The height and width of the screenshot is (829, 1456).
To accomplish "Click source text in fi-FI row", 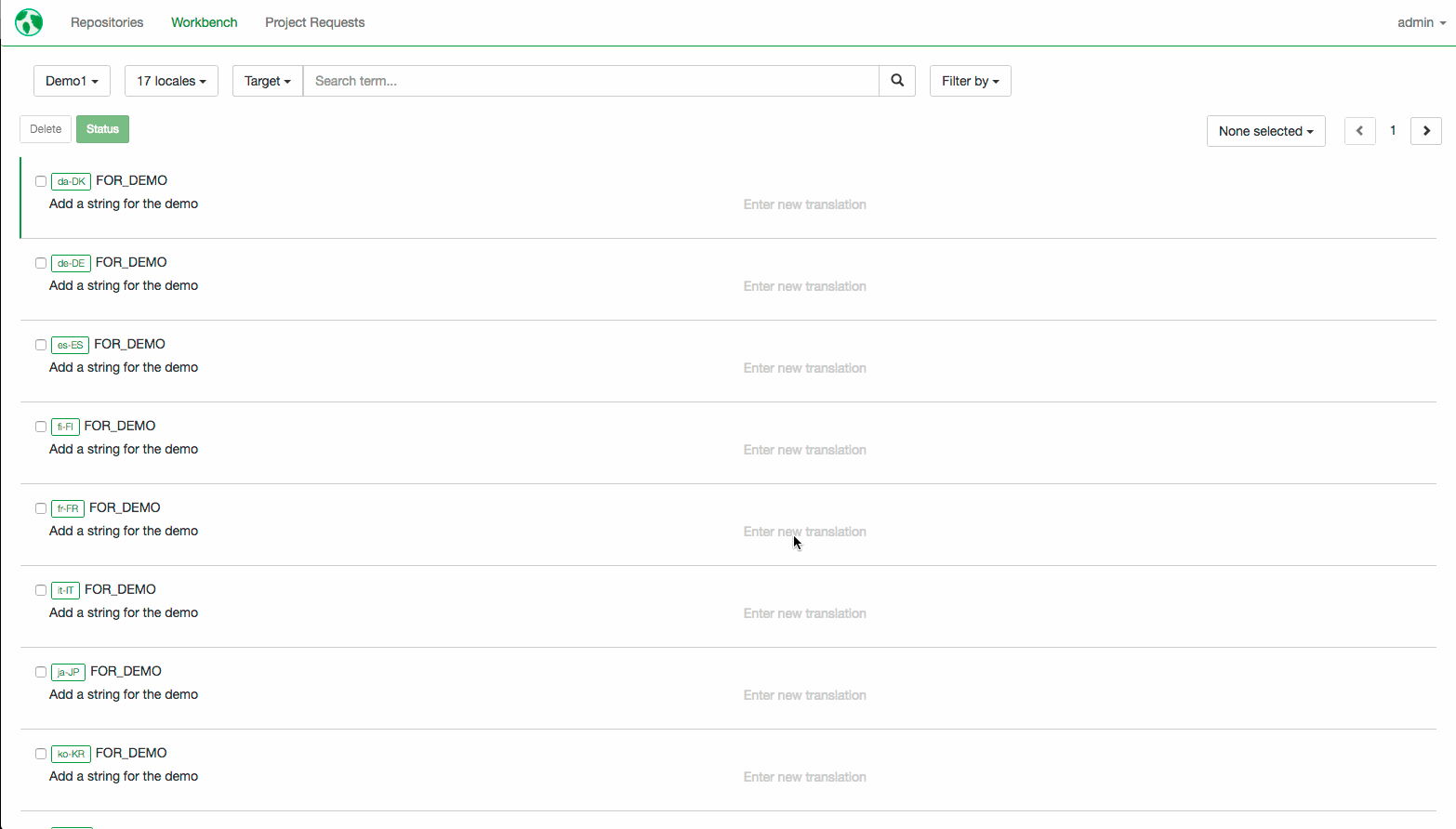I will [x=124, y=449].
